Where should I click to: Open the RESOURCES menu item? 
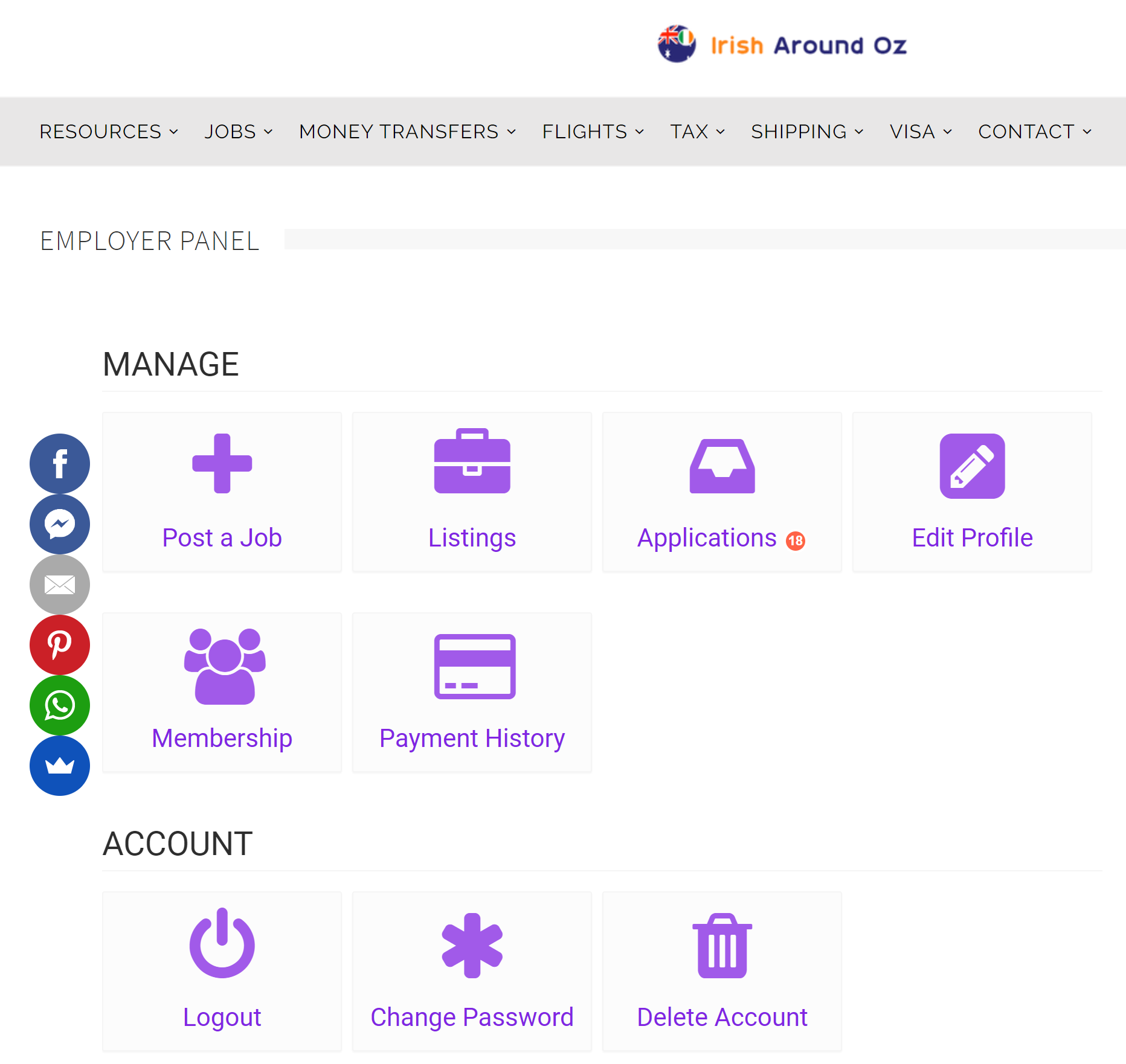(x=100, y=132)
